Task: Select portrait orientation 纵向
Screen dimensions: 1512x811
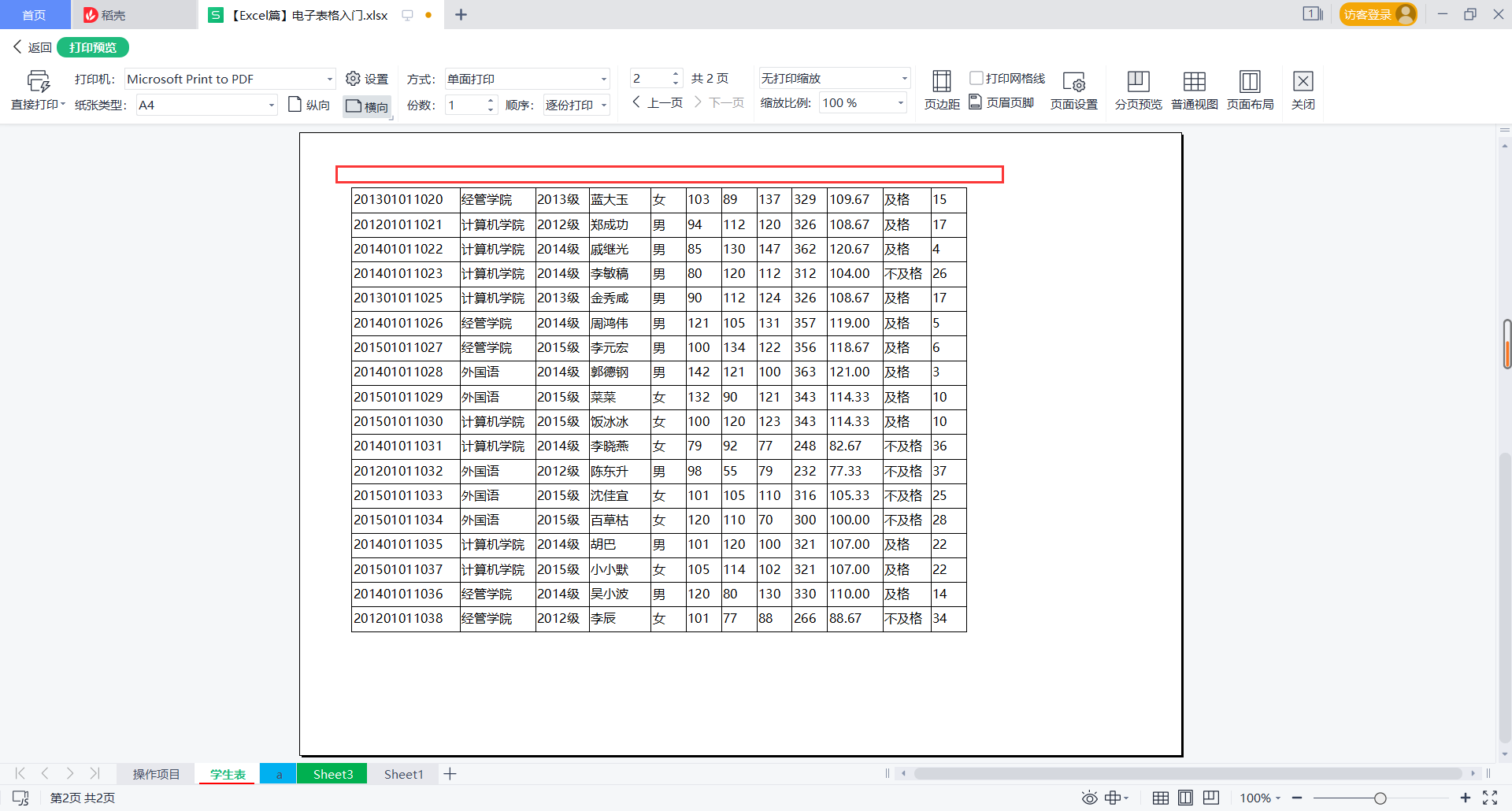Action: (309, 105)
